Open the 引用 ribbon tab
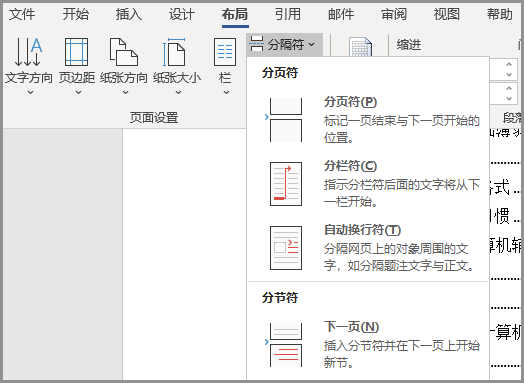 tap(288, 14)
